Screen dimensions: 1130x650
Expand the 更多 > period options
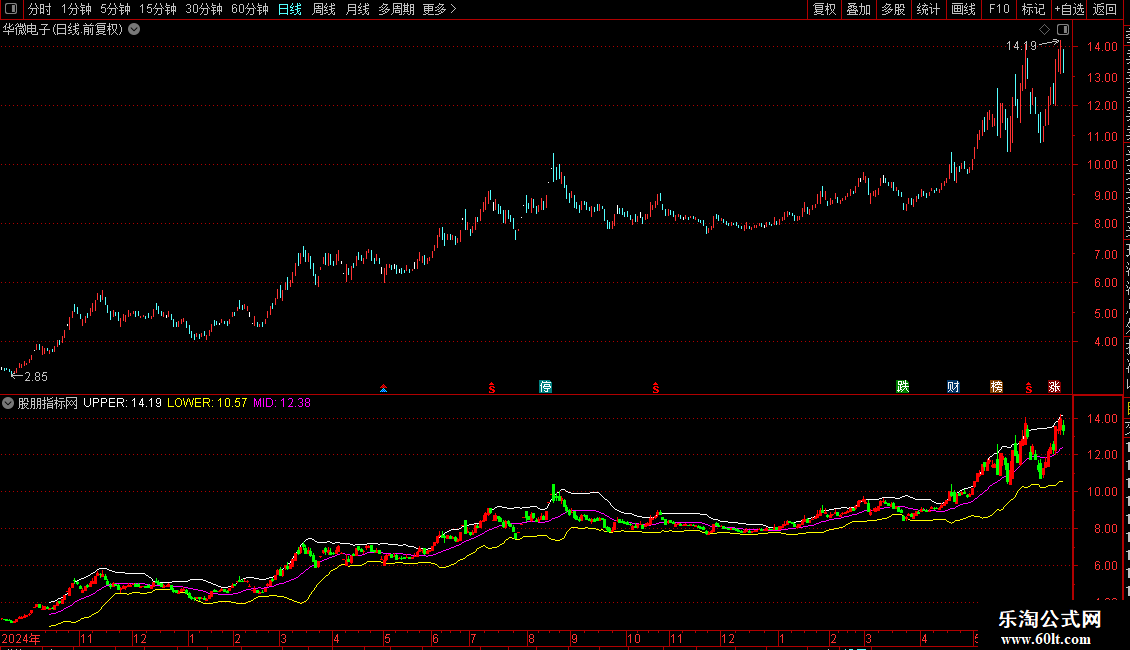[440, 9]
